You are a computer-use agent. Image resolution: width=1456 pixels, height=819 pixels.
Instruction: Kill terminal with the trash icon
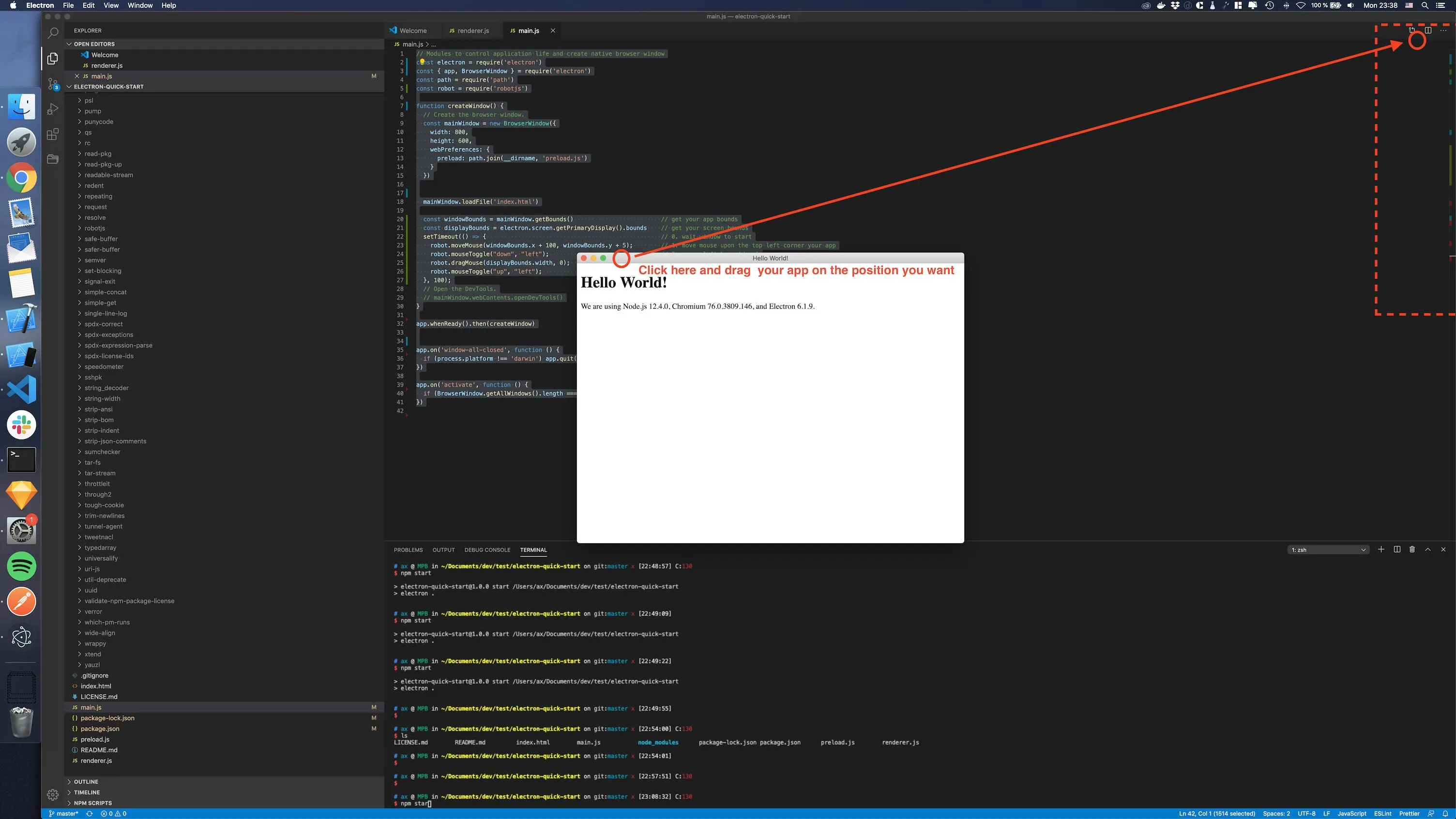(1412, 549)
